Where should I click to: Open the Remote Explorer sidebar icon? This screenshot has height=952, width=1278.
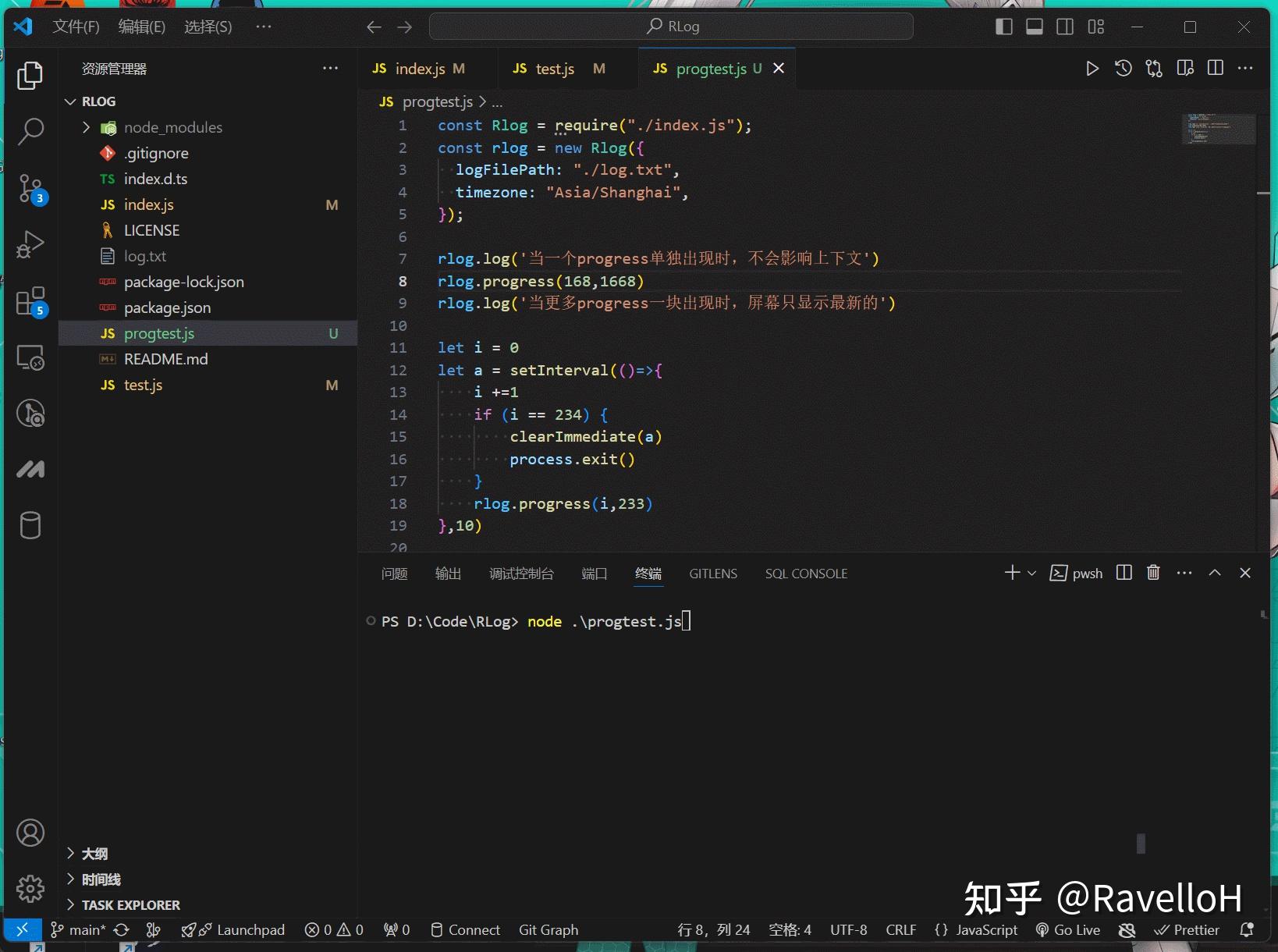[30, 357]
